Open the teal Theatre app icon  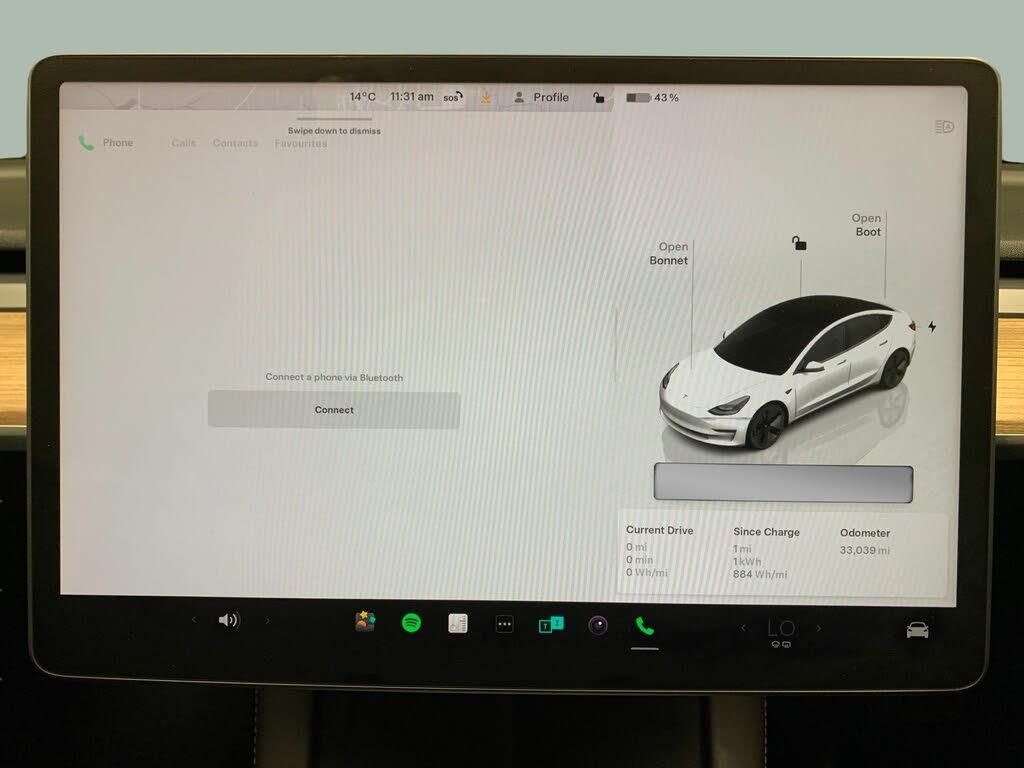(551, 625)
